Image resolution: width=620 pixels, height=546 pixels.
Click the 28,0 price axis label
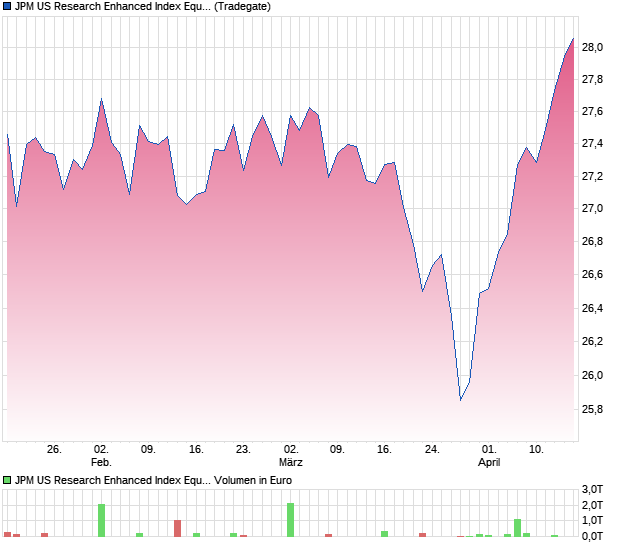coord(592,47)
